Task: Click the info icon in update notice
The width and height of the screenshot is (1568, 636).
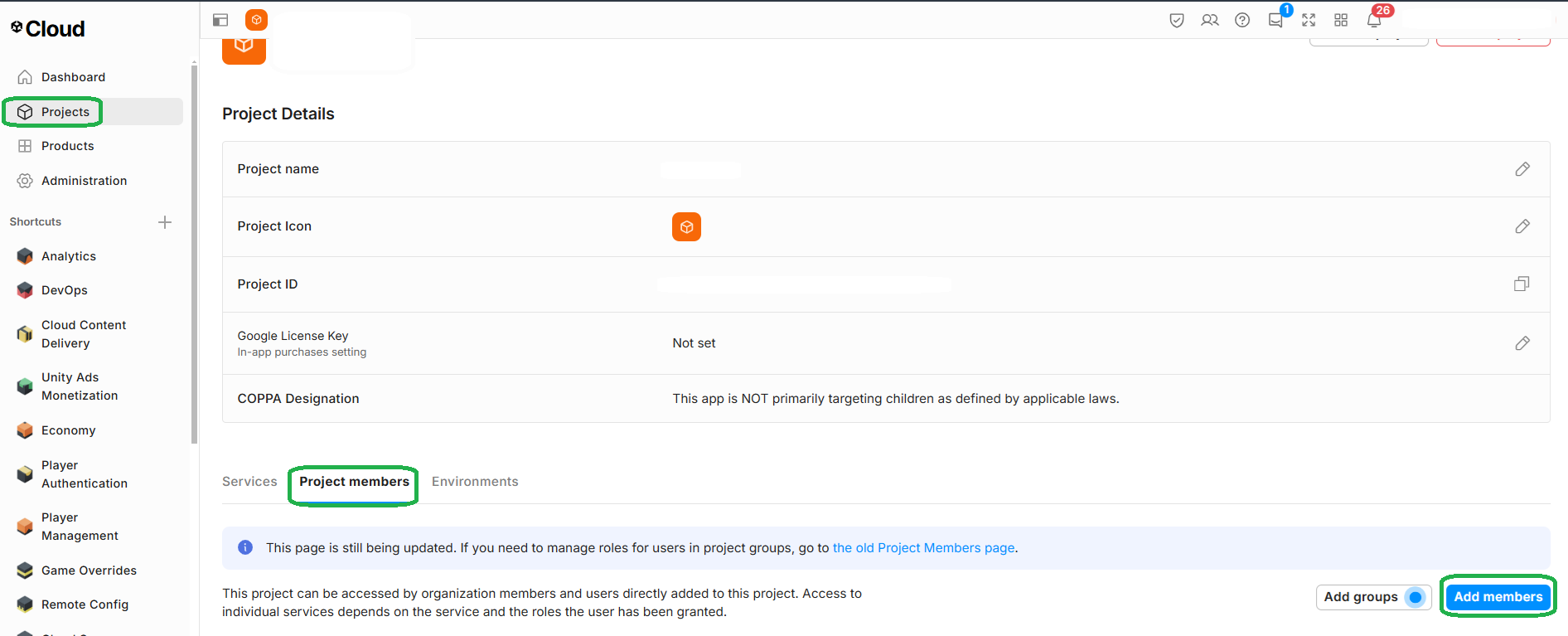Action: 245,547
